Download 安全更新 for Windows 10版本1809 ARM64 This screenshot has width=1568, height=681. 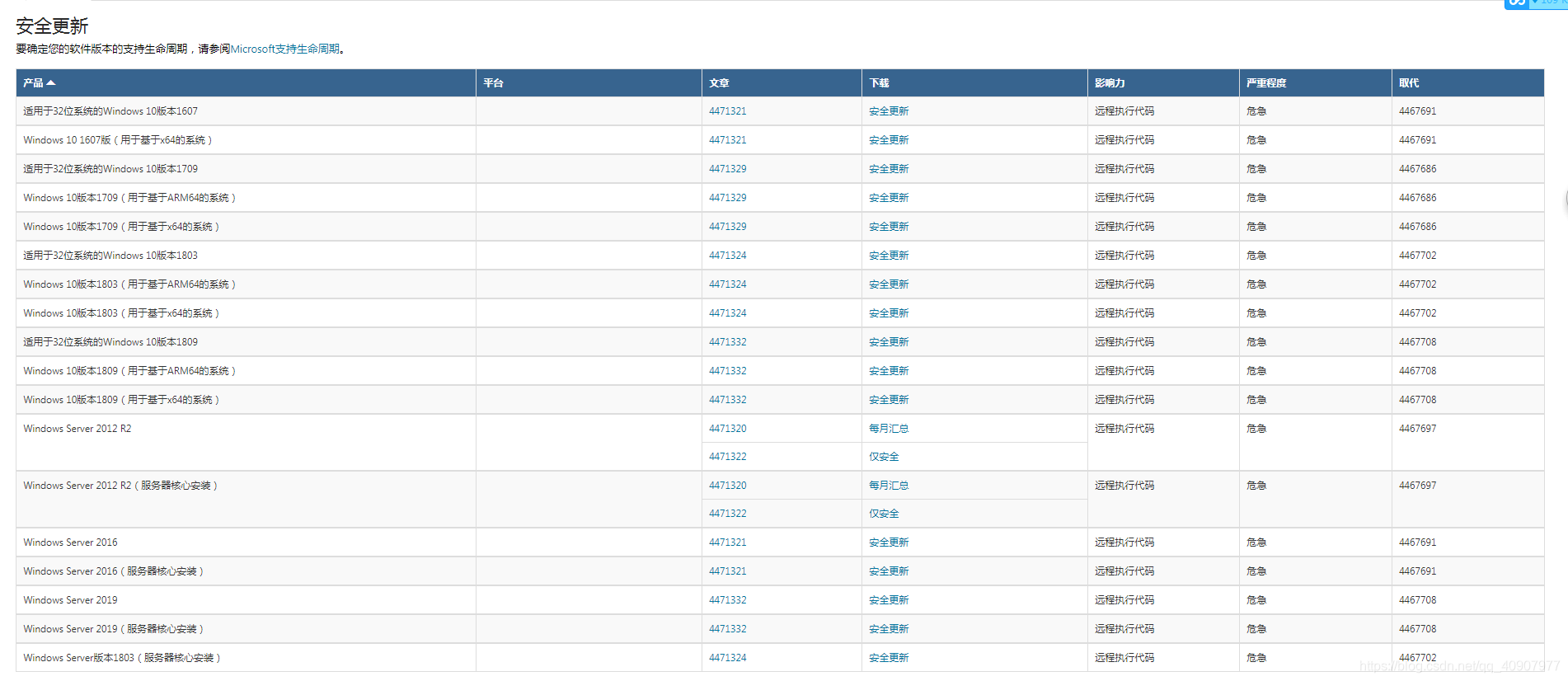pyautogui.click(x=889, y=371)
